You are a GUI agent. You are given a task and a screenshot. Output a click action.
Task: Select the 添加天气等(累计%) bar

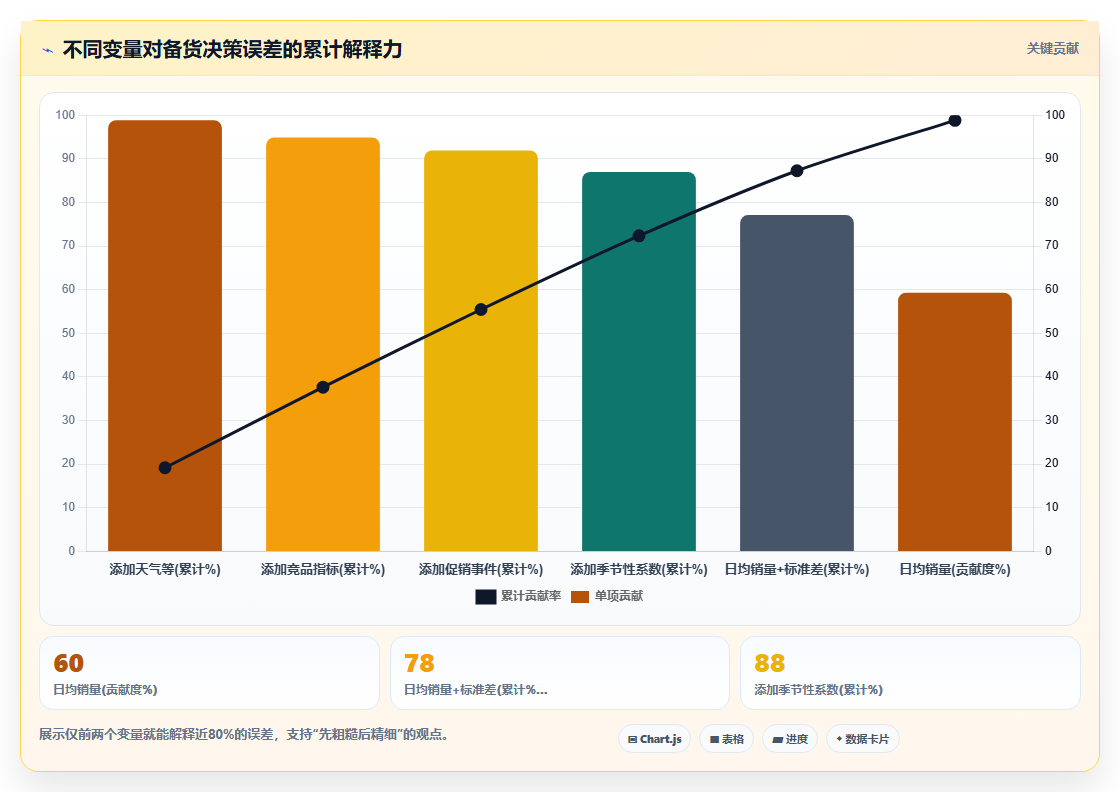point(165,336)
